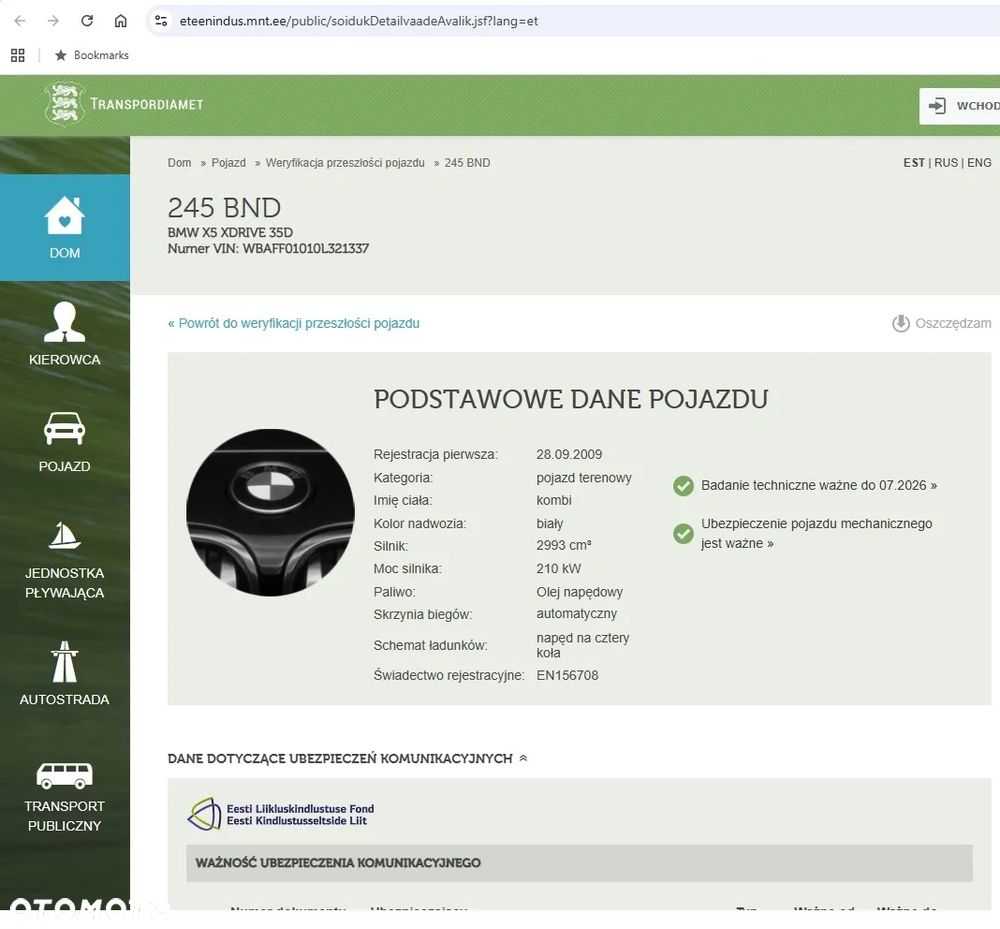Open the POJAZD car section icon

click(x=64, y=428)
